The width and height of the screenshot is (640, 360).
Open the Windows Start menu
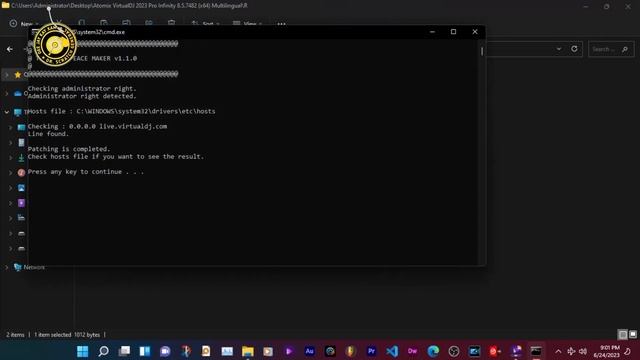coord(82,351)
